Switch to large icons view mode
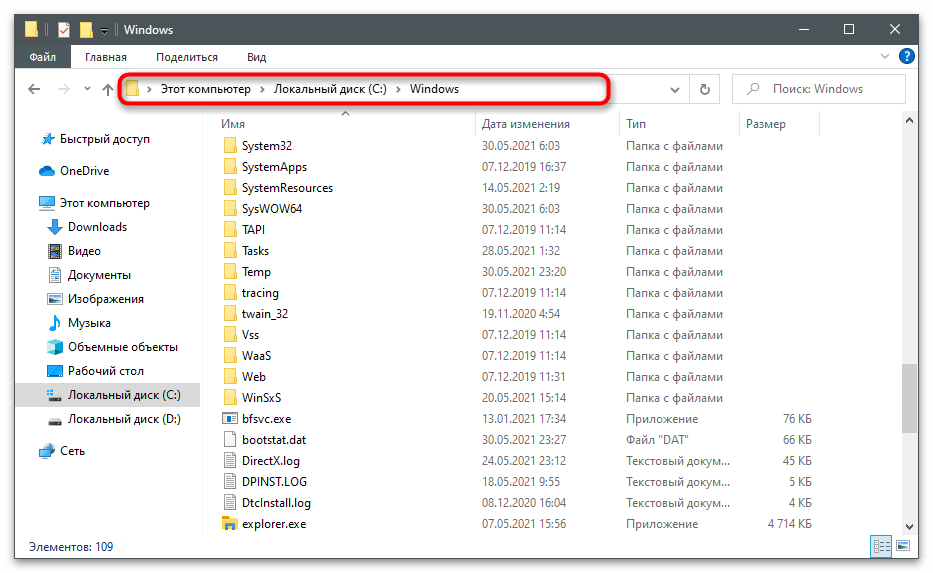The height and width of the screenshot is (573, 933). click(x=905, y=547)
